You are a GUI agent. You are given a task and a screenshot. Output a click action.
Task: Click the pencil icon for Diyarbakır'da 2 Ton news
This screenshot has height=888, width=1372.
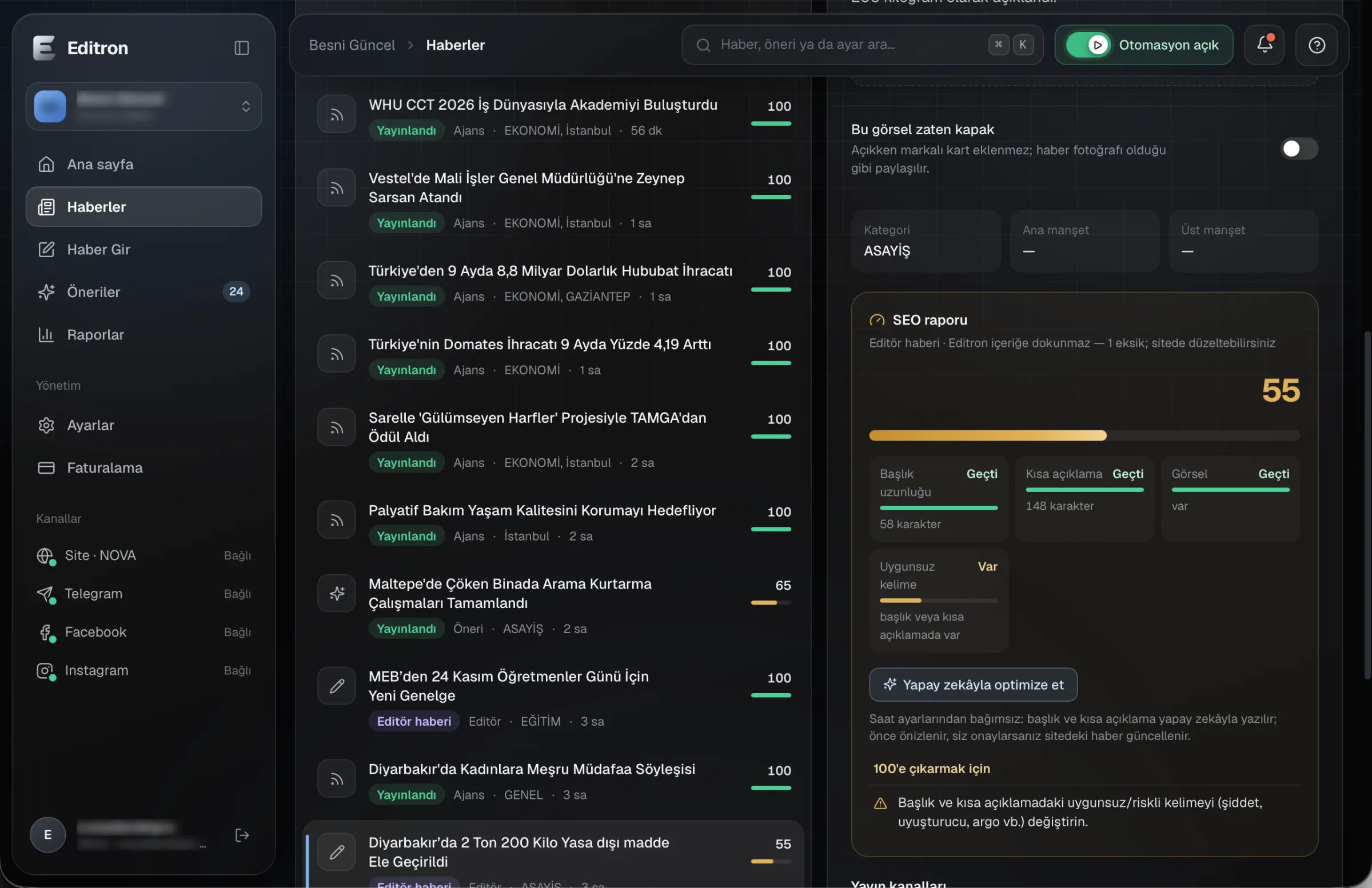[337, 851]
